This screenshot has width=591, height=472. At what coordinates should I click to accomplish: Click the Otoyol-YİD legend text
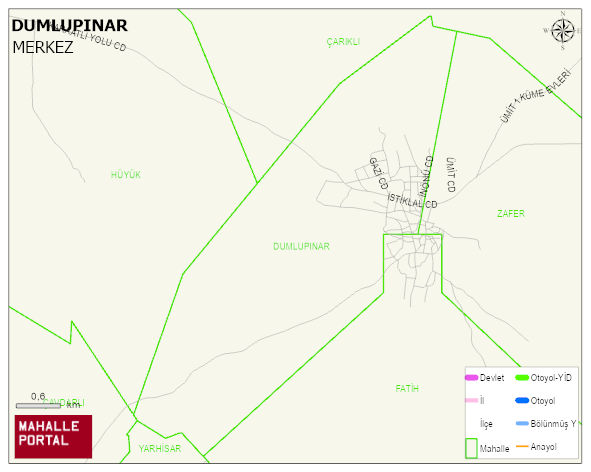[x=551, y=378]
